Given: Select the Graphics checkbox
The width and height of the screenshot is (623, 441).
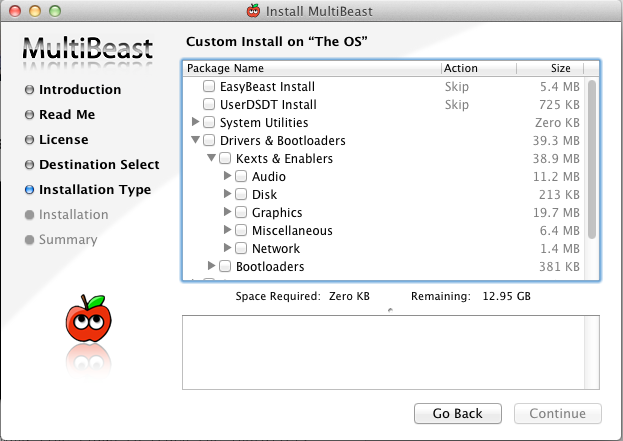Looking at the screenshot, I should 241,212.
